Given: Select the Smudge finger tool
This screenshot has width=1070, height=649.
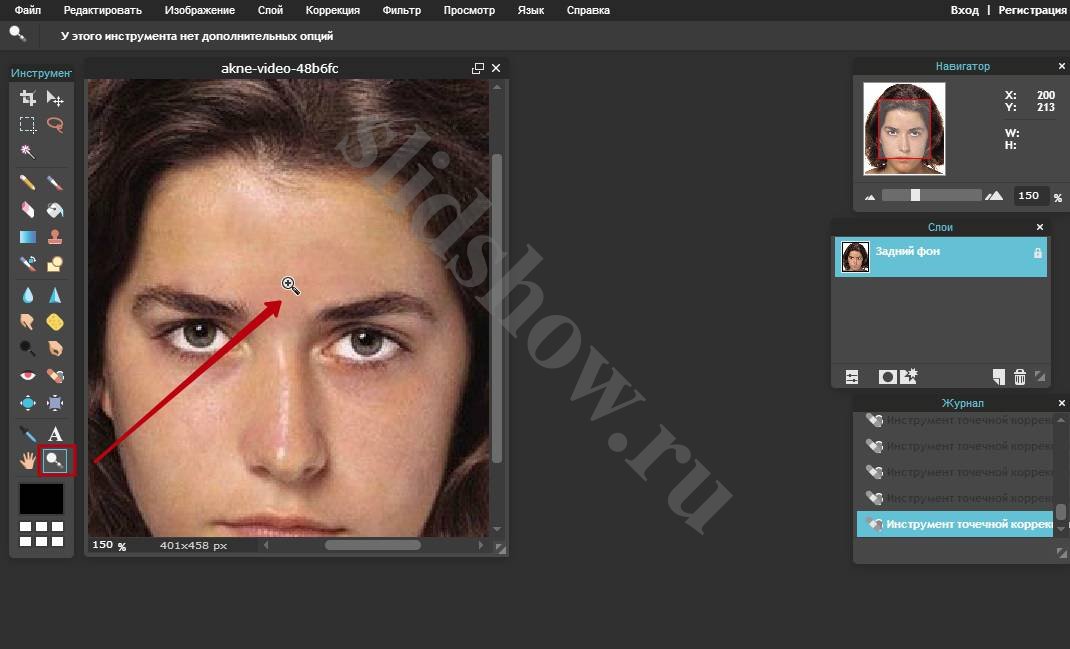Looking at the screenshot, I should point(27,321).
